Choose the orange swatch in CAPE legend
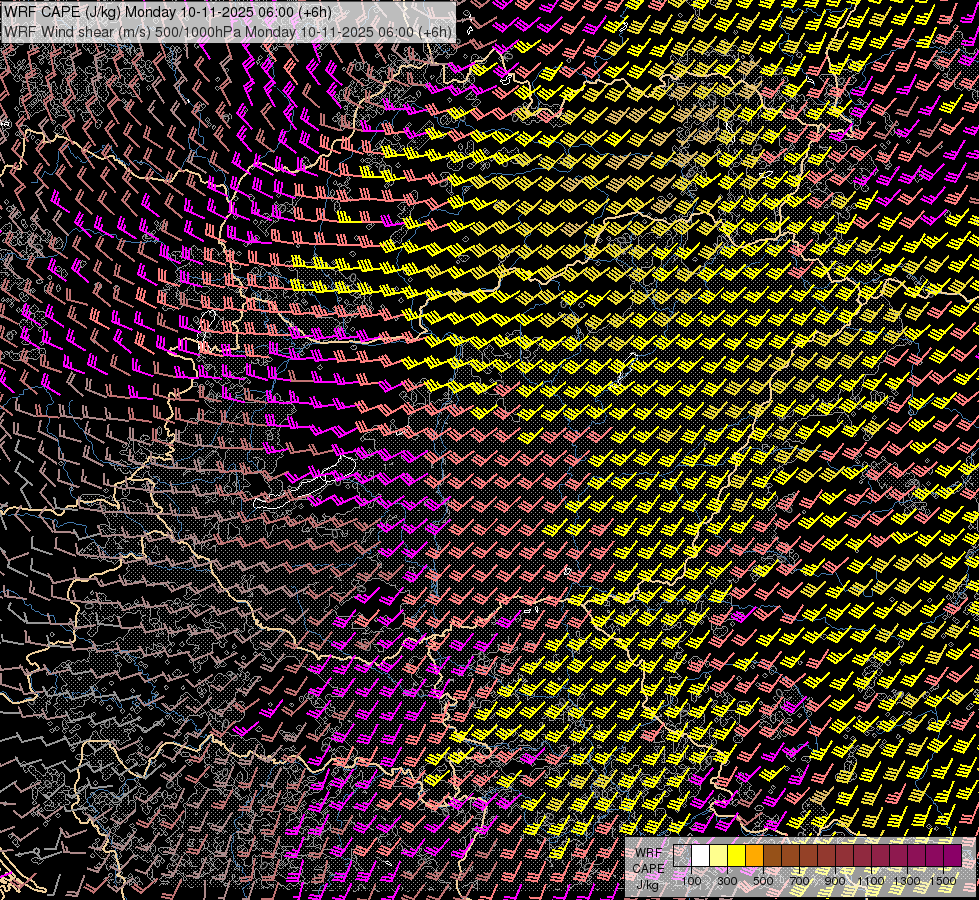 754,856
